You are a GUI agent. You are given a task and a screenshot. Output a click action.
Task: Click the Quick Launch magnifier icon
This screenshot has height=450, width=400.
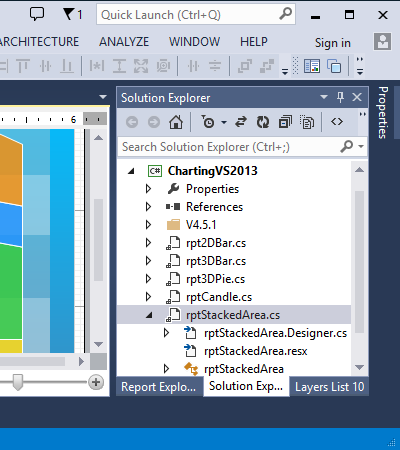(x=285, y=14)
